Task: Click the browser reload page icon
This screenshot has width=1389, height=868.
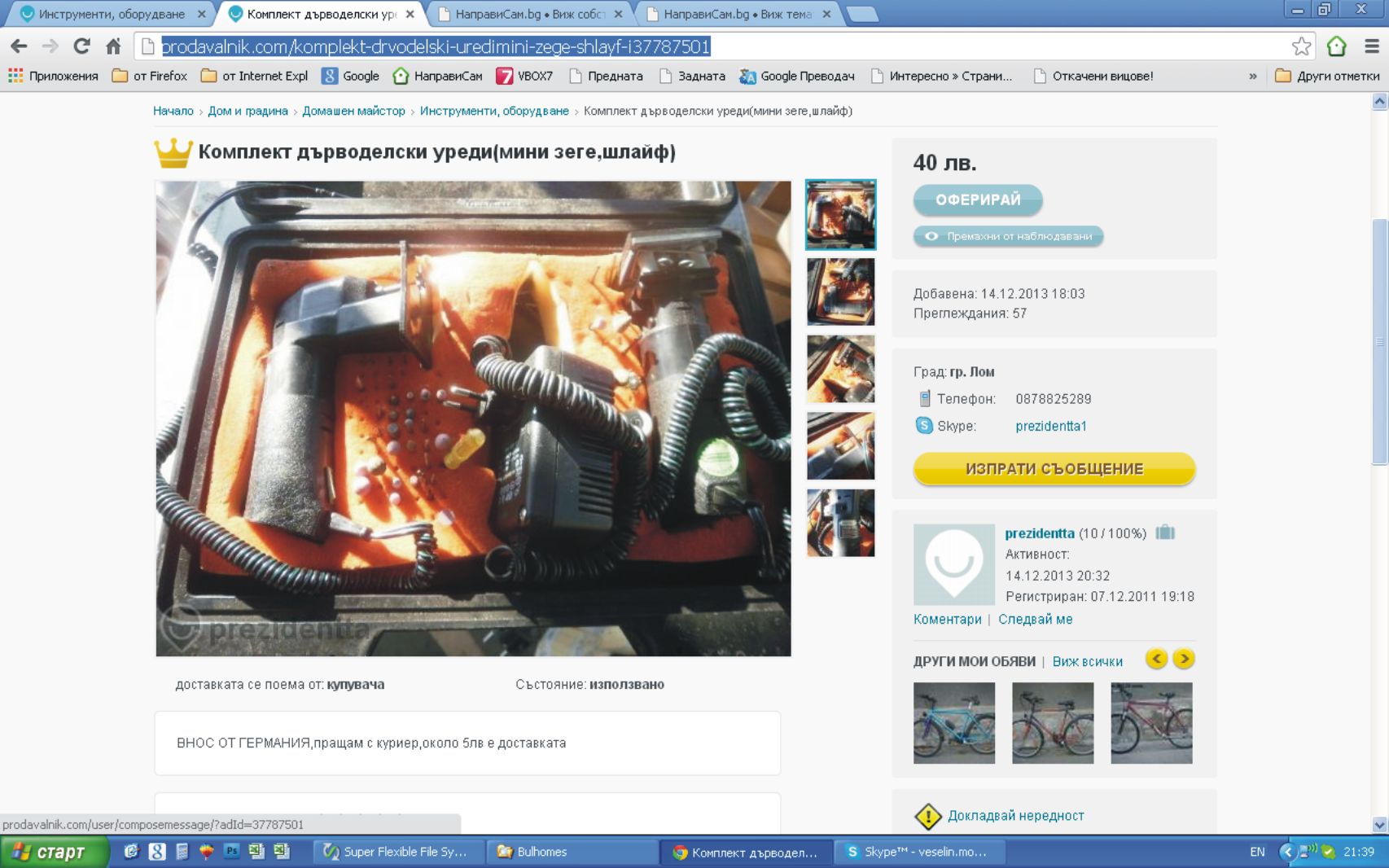Action: [81, 46]
